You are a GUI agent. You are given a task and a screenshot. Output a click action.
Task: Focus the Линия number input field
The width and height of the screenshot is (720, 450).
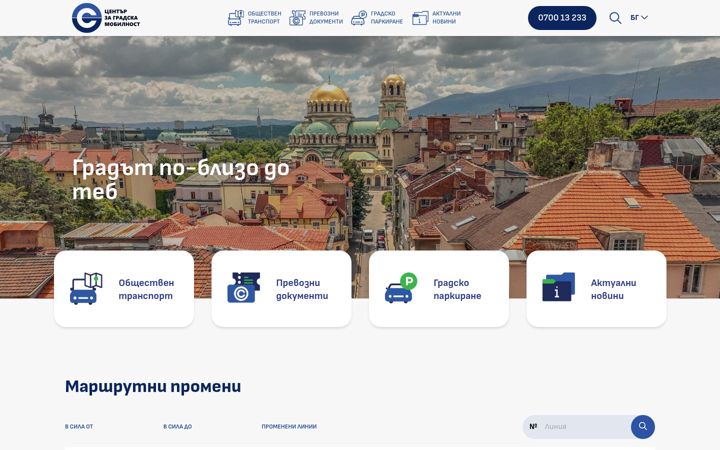(584, 427)
